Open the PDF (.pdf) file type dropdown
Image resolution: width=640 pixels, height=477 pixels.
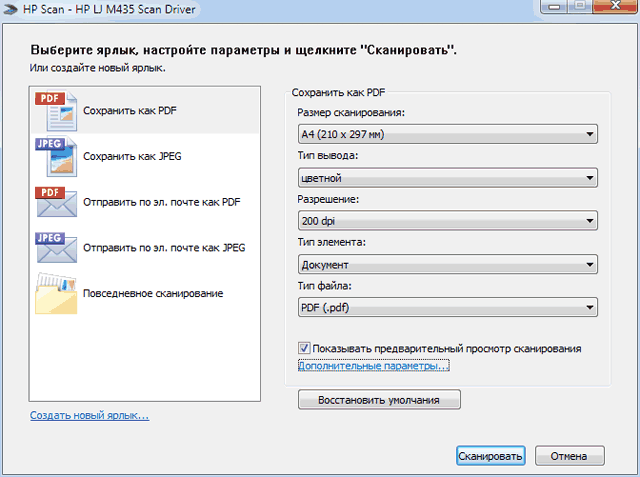(x=447, y=308)
